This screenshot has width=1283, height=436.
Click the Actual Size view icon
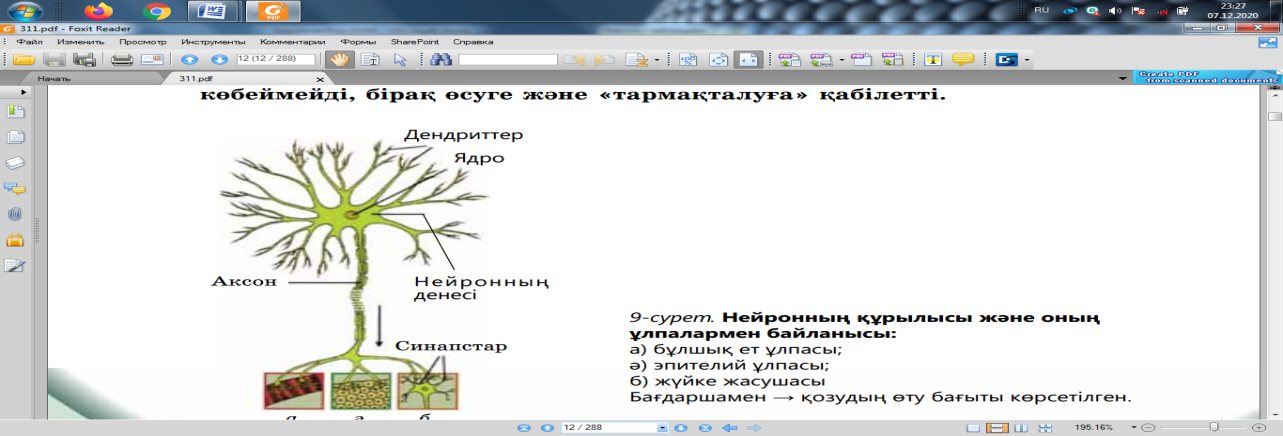click(688, 60)
